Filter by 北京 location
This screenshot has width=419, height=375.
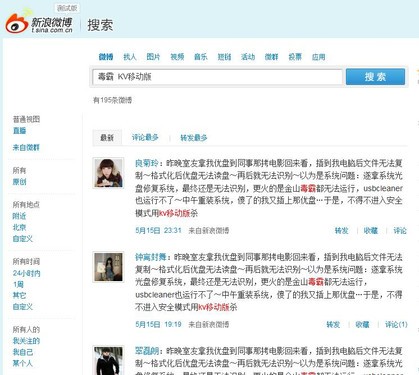pos(19,227)
